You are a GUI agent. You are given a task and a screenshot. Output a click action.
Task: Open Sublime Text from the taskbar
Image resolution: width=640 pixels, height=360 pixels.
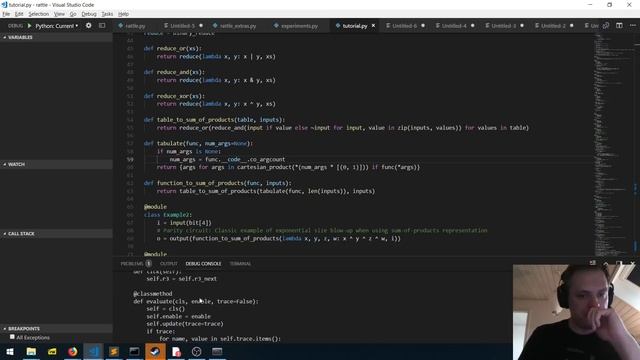114,351
